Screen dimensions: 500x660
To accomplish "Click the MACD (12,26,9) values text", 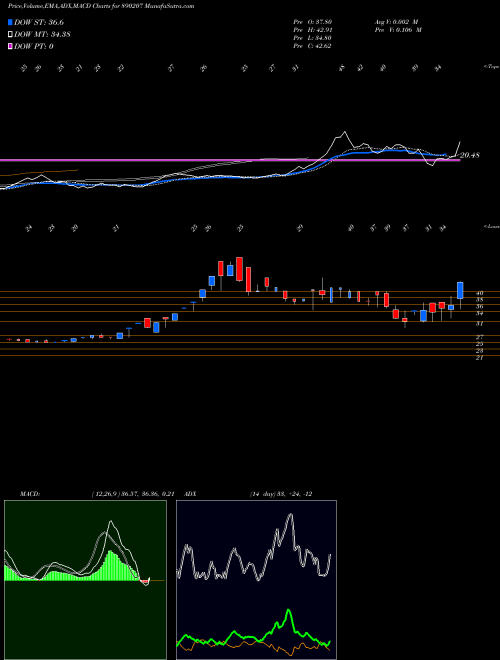I will 132,494.
